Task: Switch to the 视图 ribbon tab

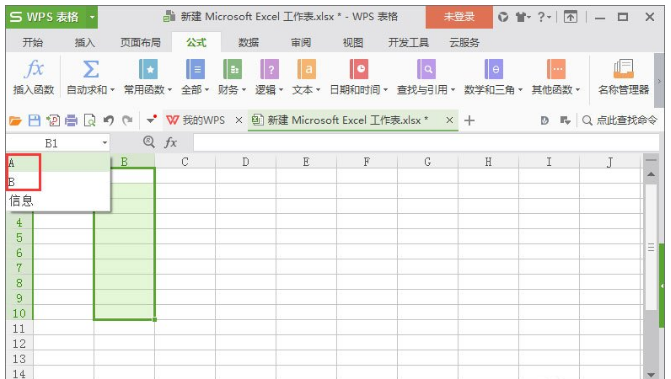Action: [353, 42]
